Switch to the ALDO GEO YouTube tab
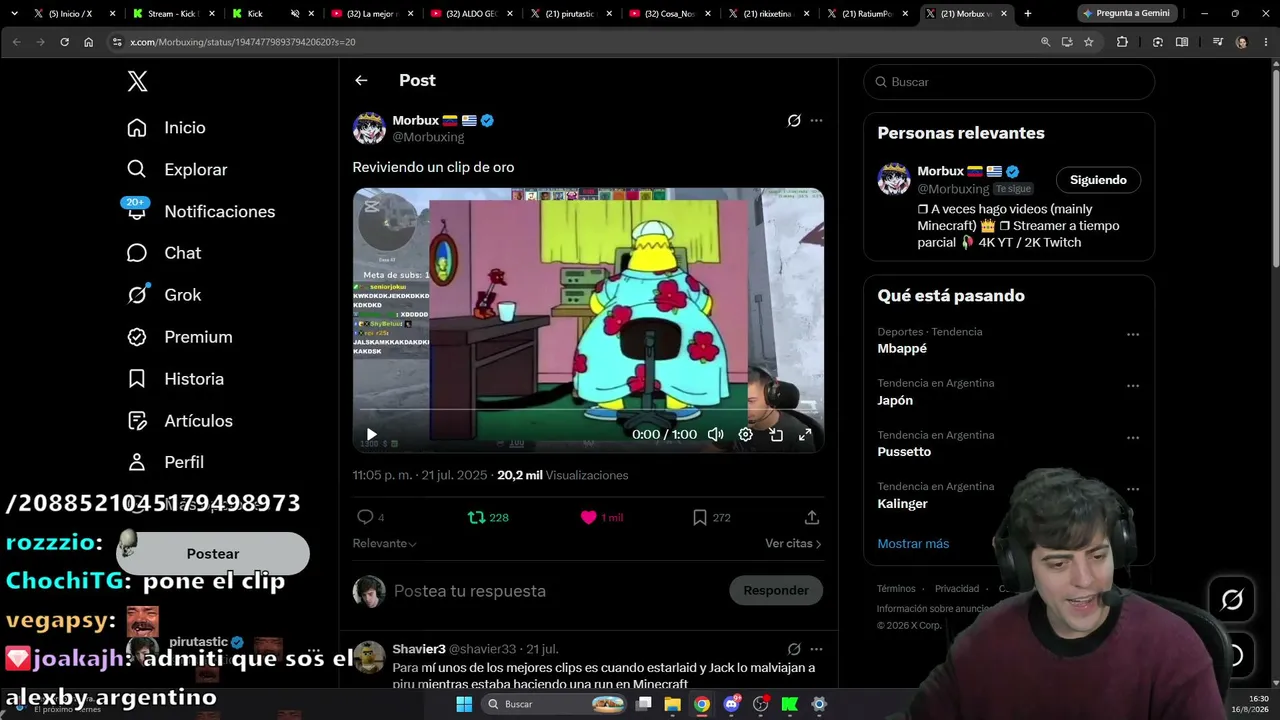The height and width of the screenshot is (720, 1280). 472,14
